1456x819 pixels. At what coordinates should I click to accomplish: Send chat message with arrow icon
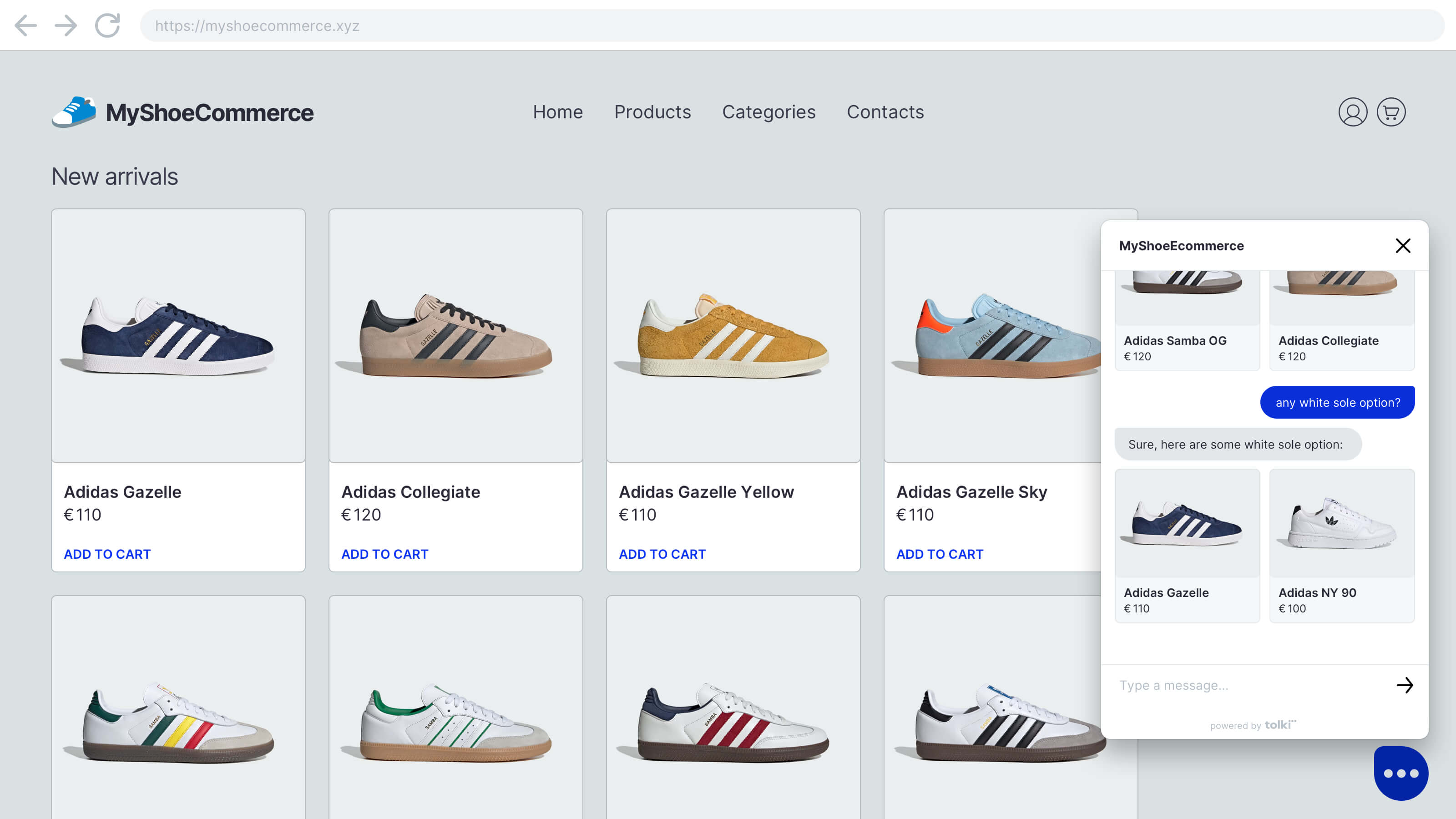coord(1405,685)
